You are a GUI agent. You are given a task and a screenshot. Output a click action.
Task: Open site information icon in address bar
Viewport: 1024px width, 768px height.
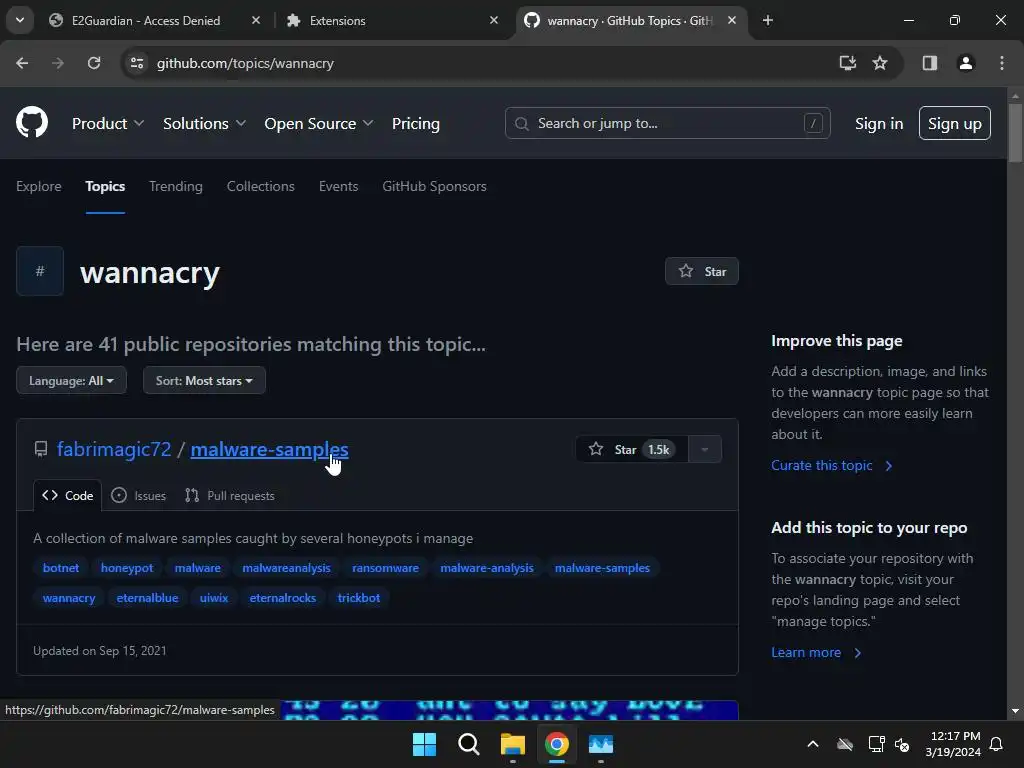[x=137, y=63]
